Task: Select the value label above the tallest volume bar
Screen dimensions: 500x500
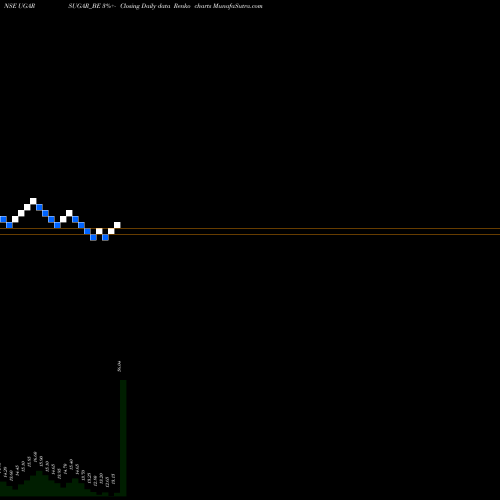Action: 119,366
